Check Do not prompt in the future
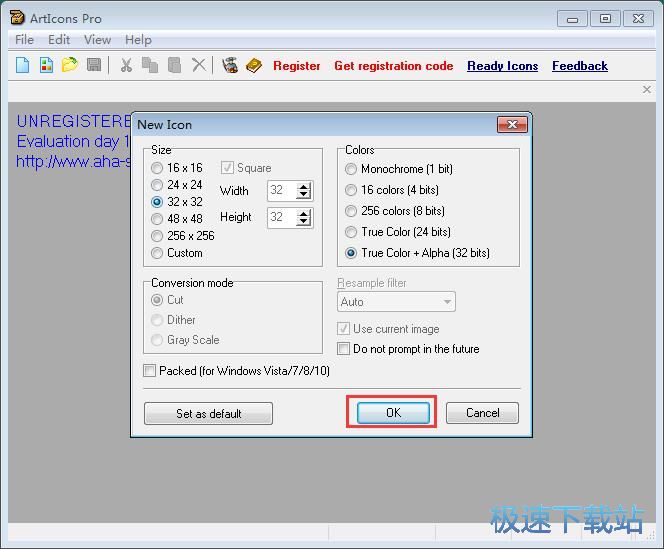Image resolution: width=664 pixels, height=549 pixels. 344,349
